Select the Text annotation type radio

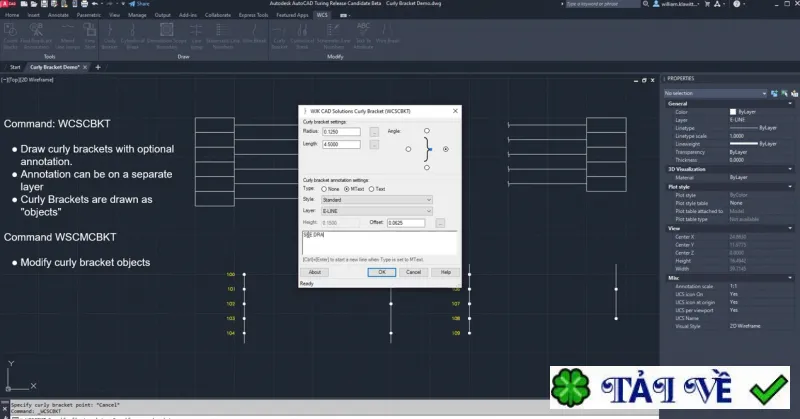(371, 189)
